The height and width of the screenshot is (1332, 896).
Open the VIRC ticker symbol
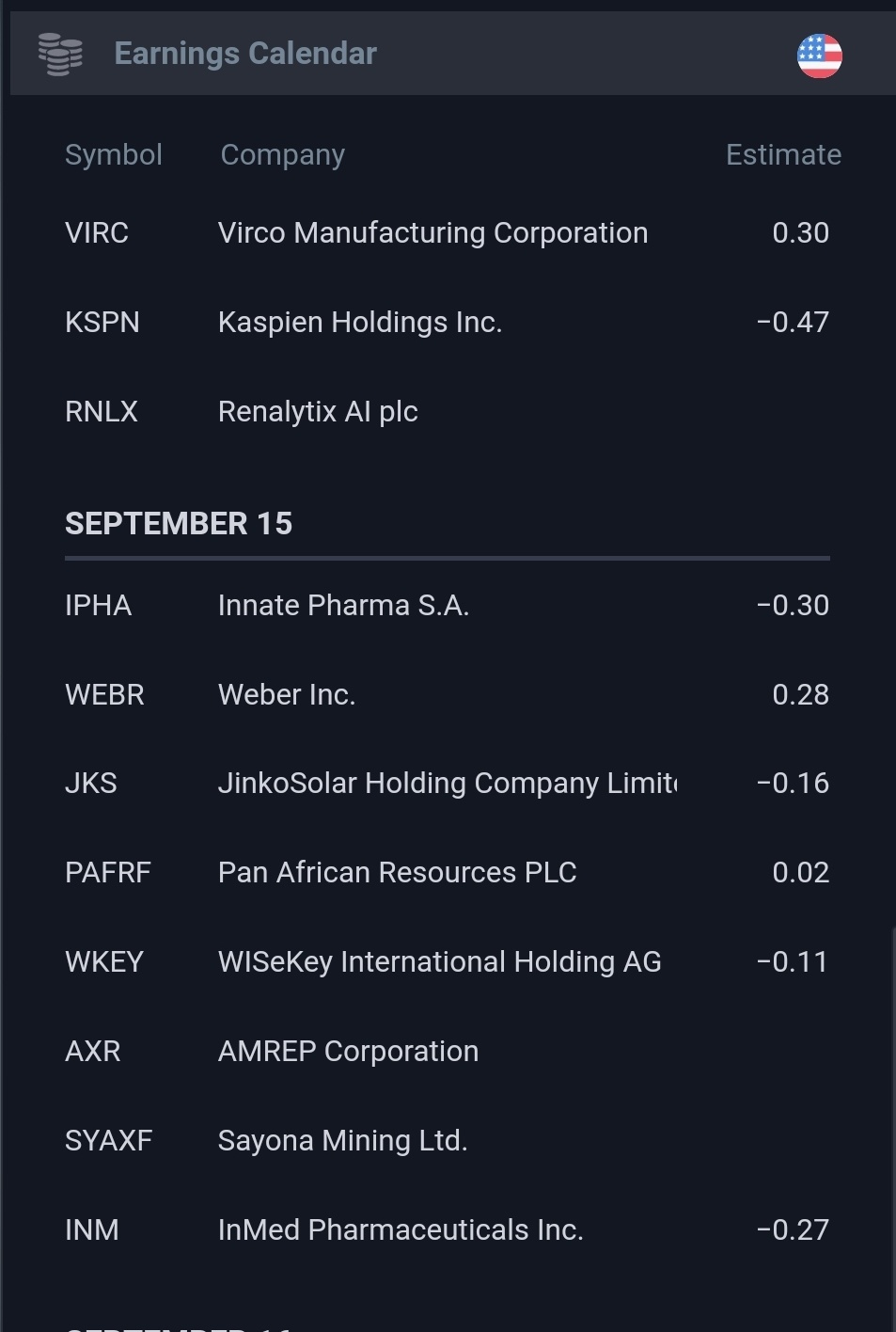97,232
